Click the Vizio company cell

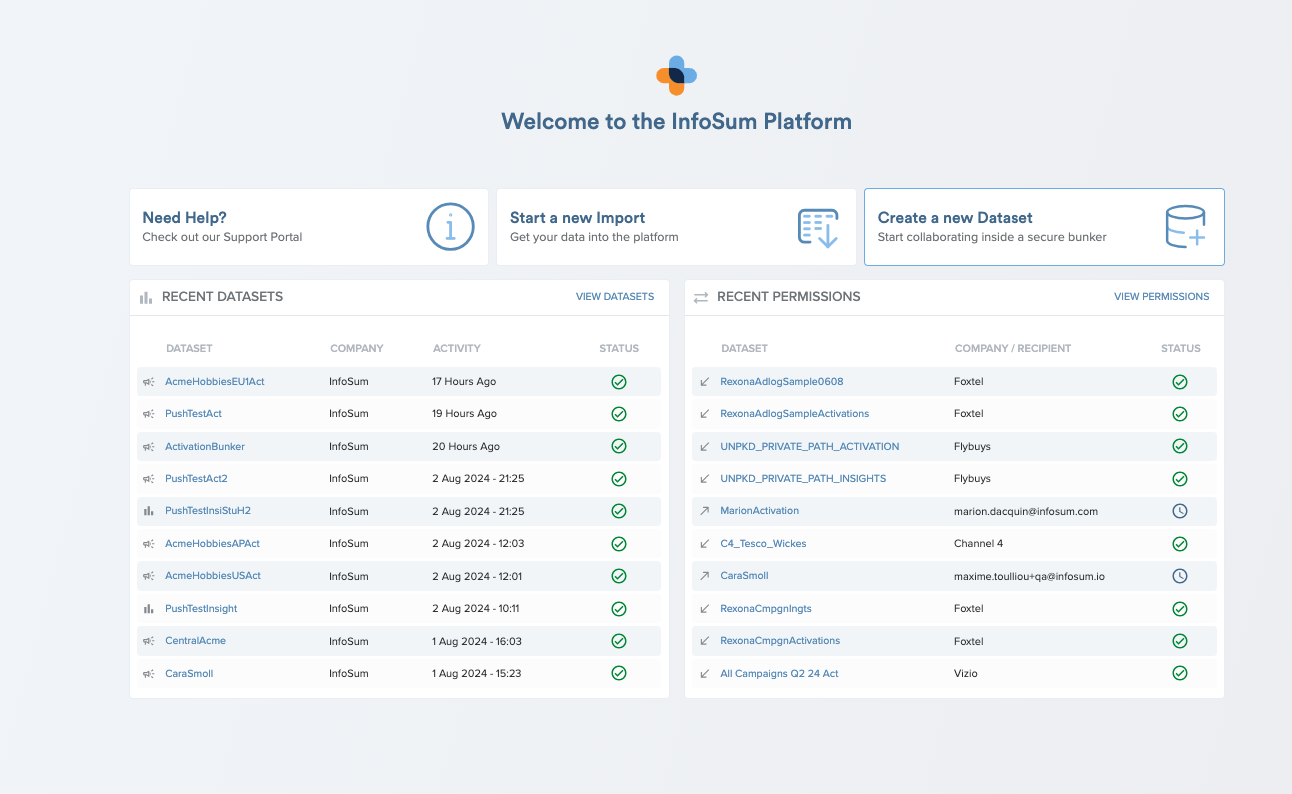coord(966,673)
